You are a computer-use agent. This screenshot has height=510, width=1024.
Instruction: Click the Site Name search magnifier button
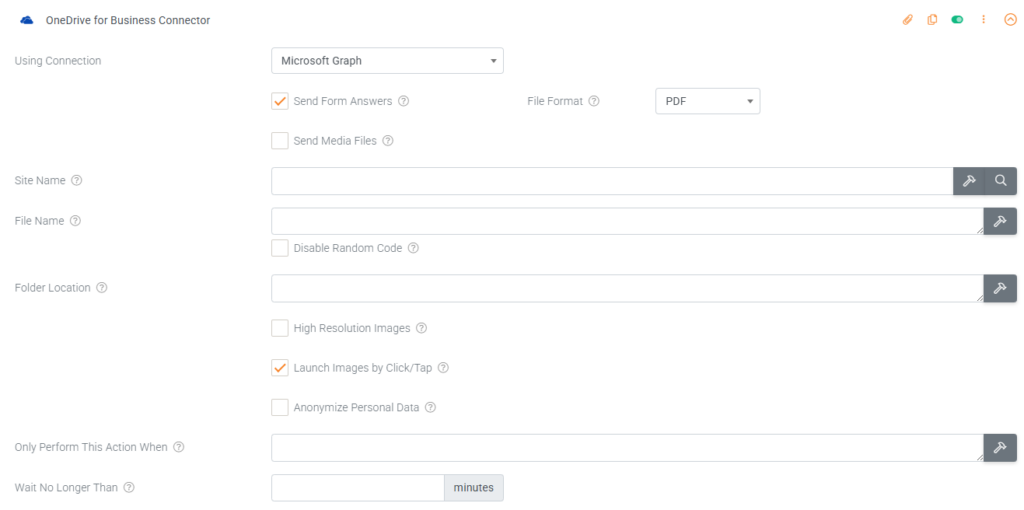pyautogui.click(x=1001, y=181)
